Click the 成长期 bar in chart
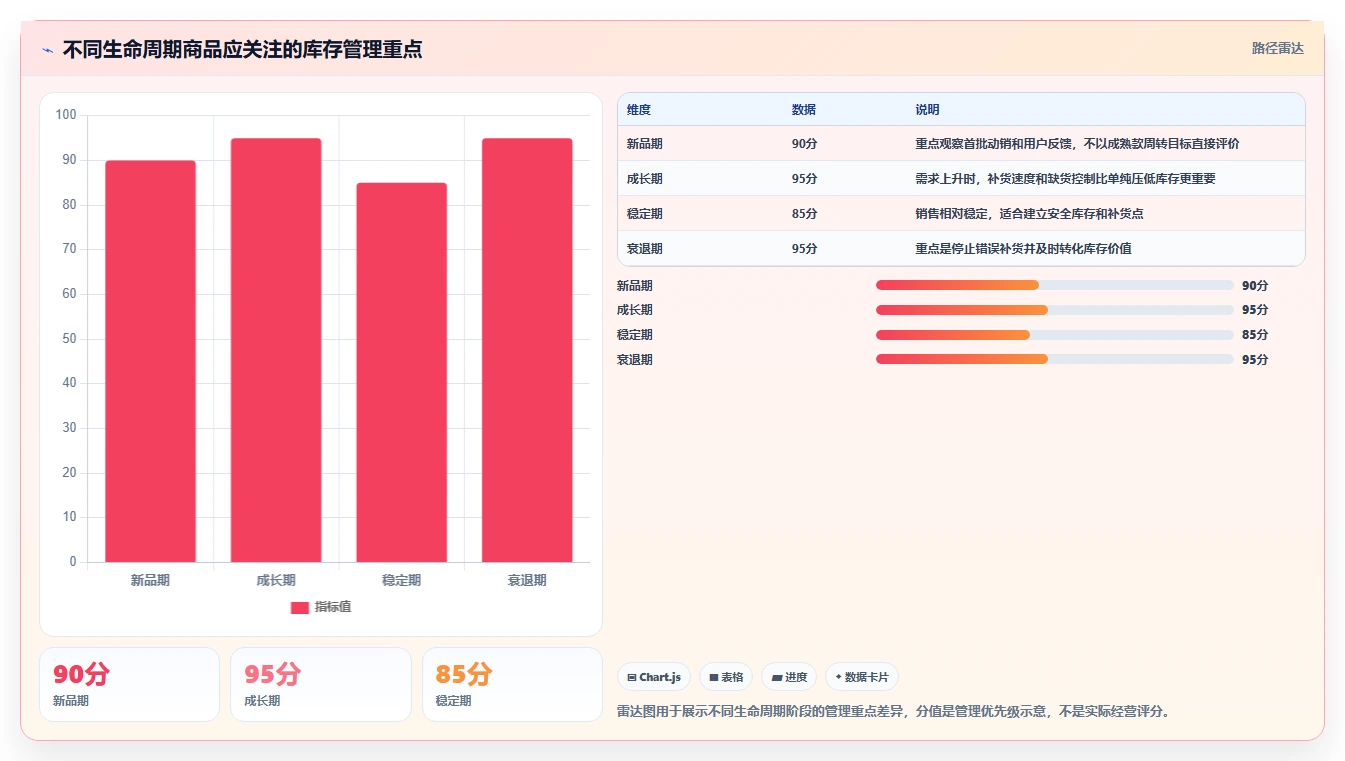 tap(276, 350)
